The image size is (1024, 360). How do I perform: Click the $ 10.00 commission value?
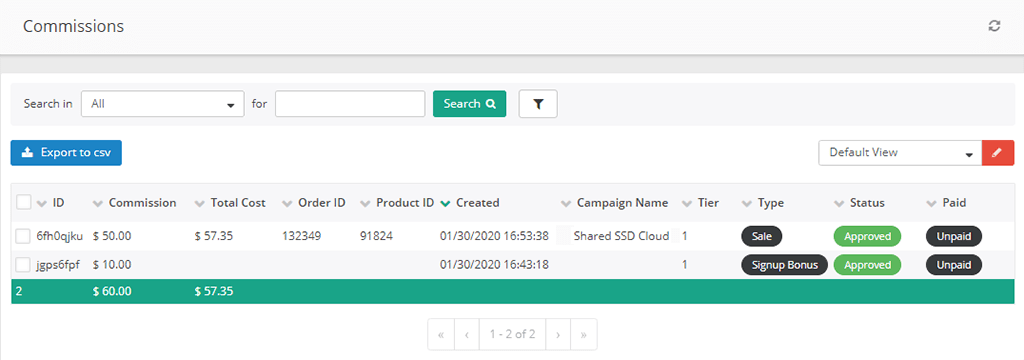coord(112,265)
